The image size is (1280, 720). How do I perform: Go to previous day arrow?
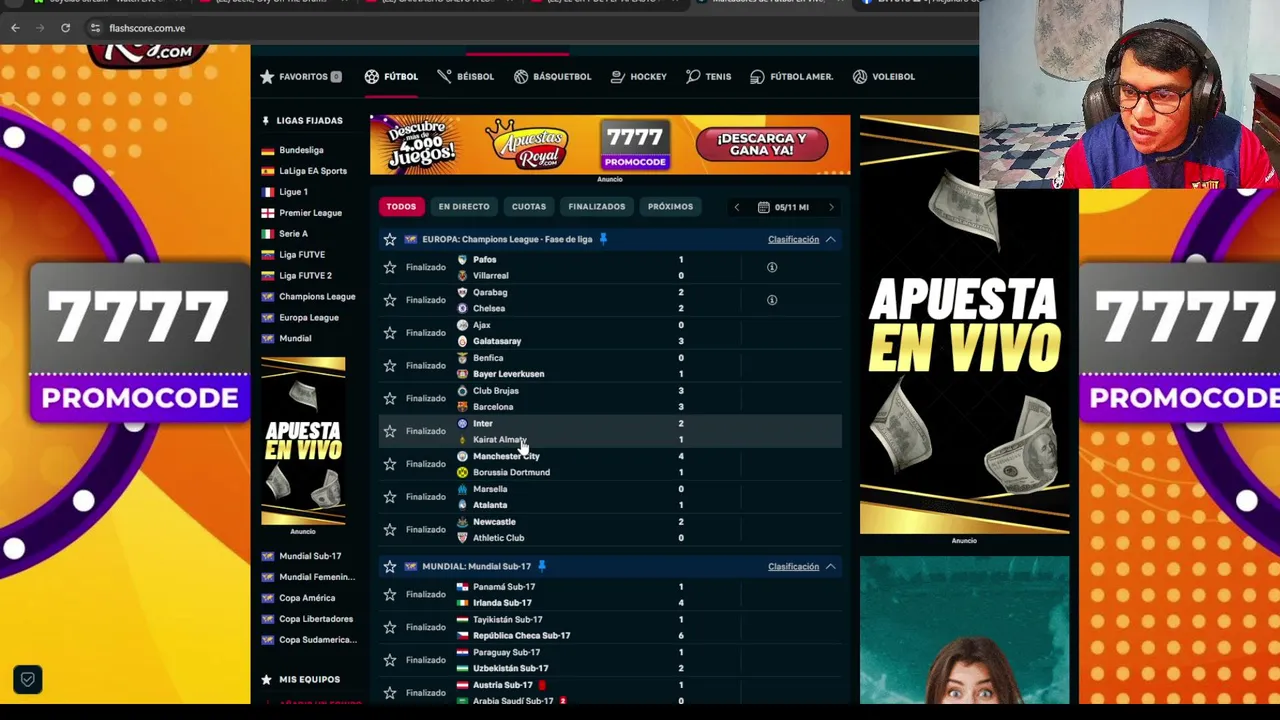click(737, 207)
